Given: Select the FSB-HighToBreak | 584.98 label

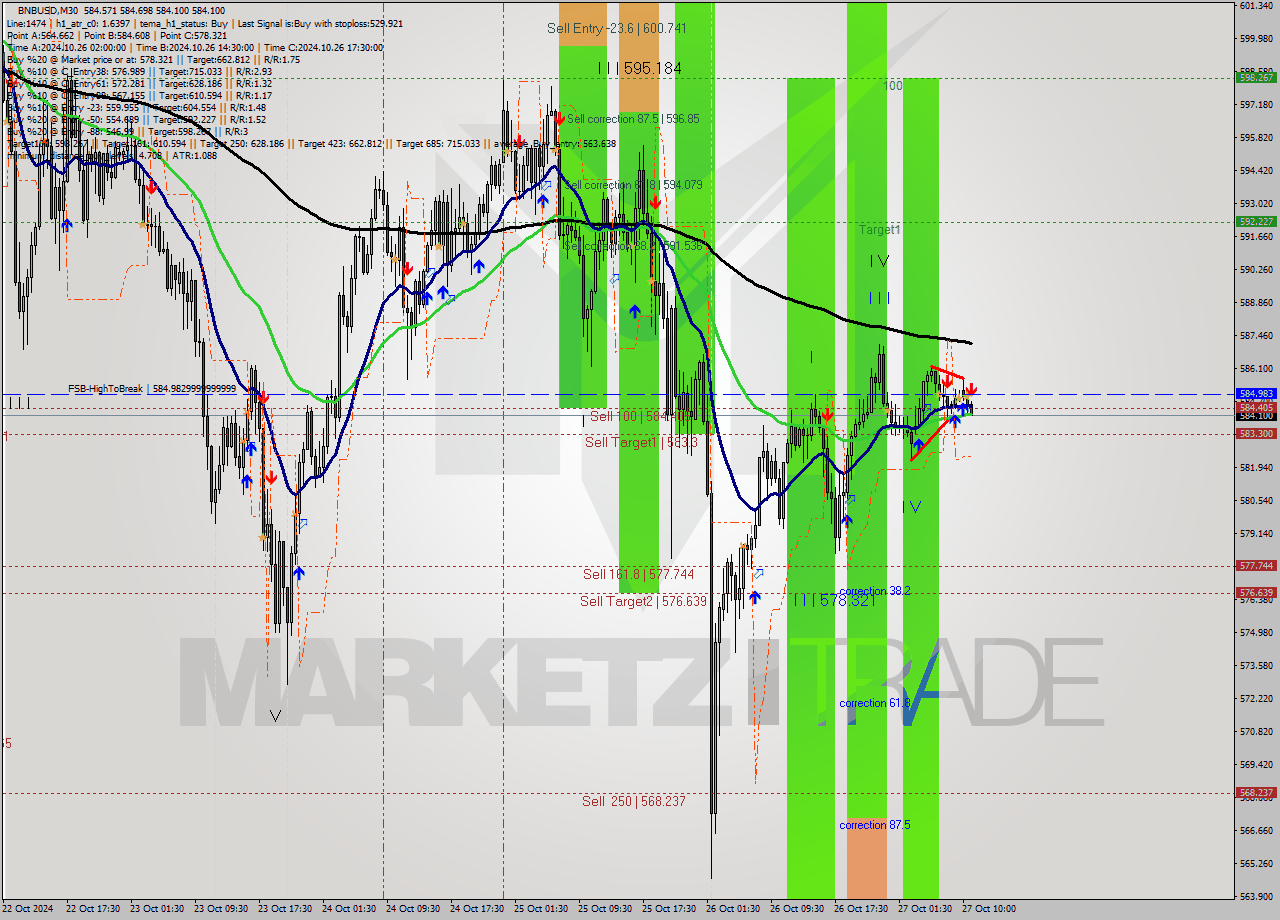Looking at the screenshot, I should [x=152, y=388].
